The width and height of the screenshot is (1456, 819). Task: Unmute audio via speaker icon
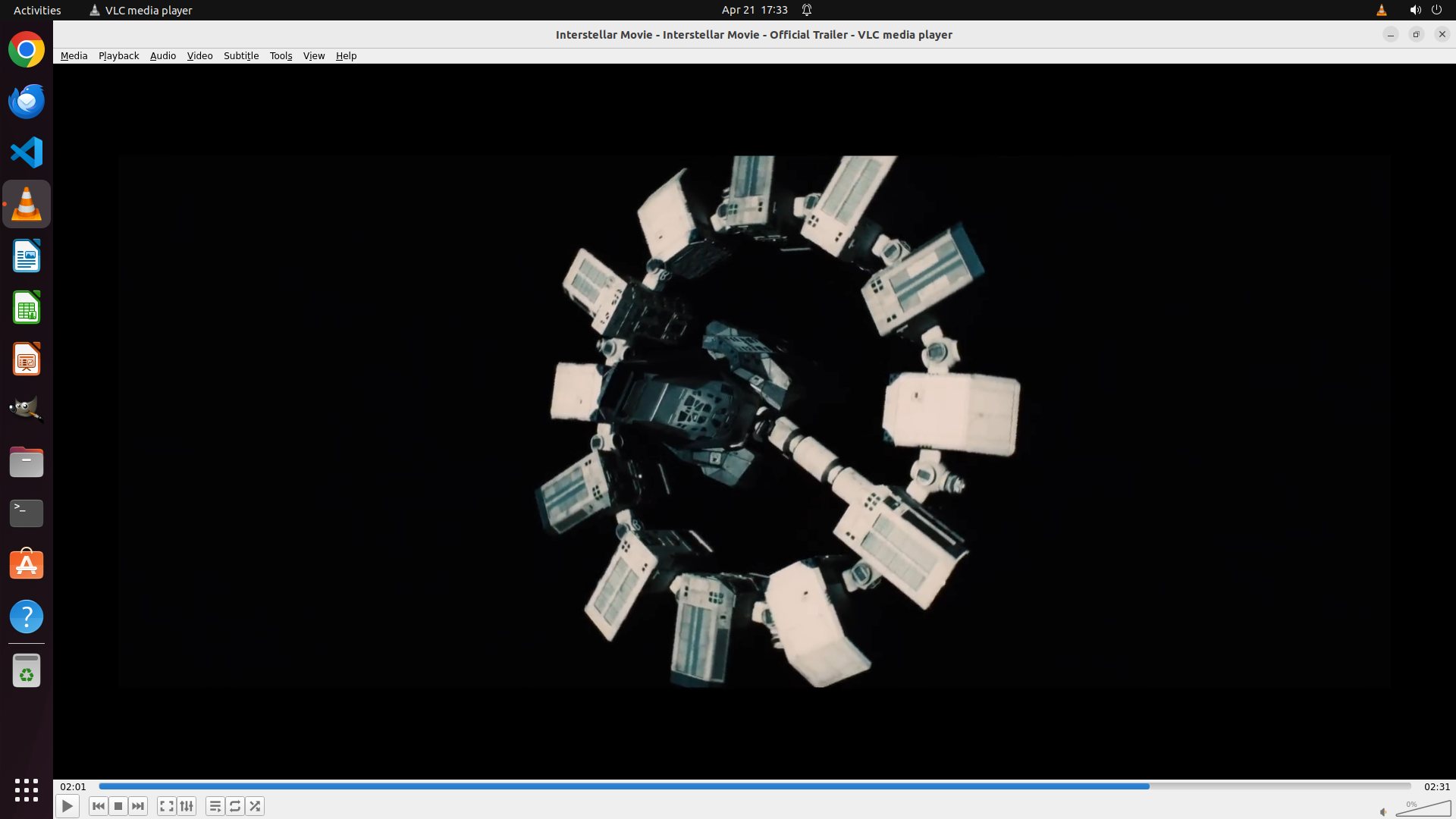coord(1383,811)
